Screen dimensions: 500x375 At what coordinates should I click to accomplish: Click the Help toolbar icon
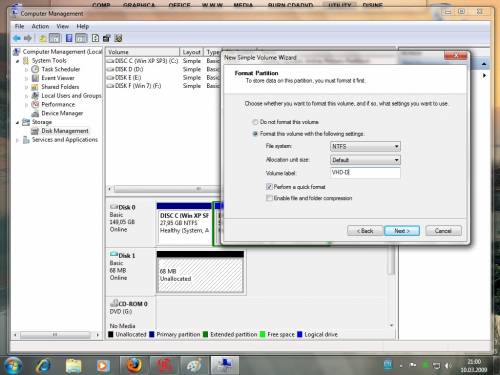[95, 38]
